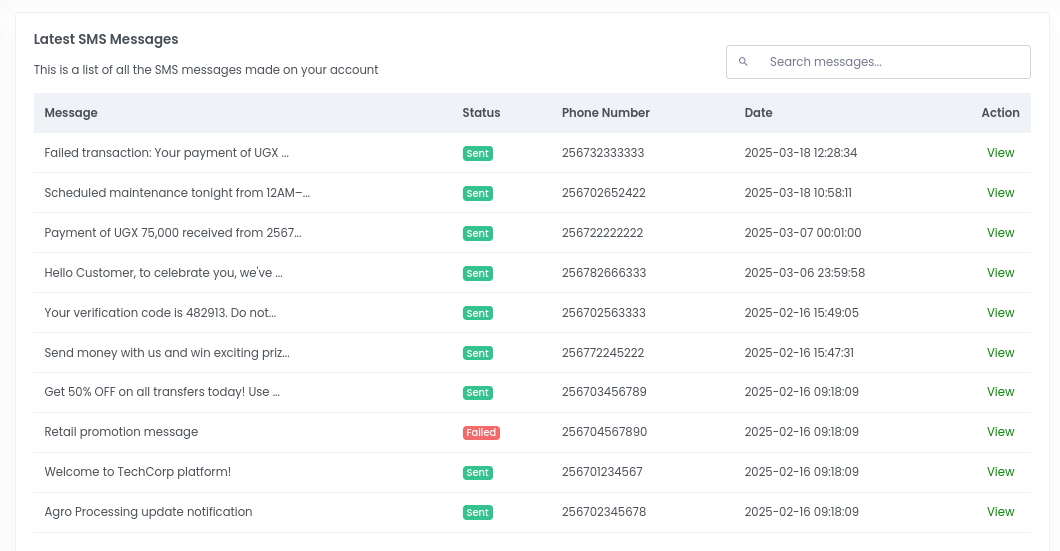This screenshot has height=551, width=1060.
Task: Click date 2025-02-16 15:47:31
Action: pyautogui.click(x=799, y=352)
